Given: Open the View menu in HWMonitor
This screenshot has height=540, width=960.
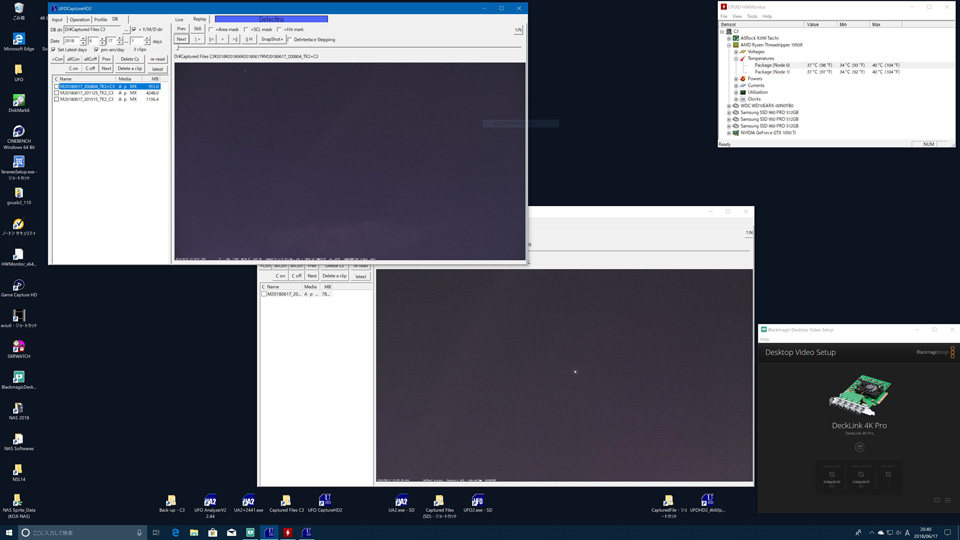Looking at the screenshot, I should pyautogui.click(x=737, y=17).
